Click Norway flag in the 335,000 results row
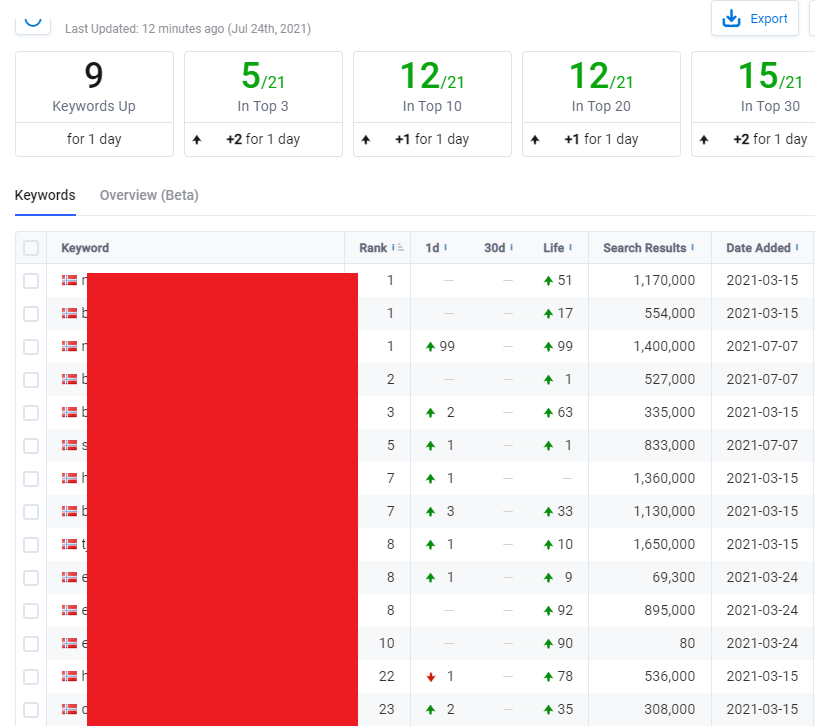This screenshot has height=726, width=815. click(69, 413)
